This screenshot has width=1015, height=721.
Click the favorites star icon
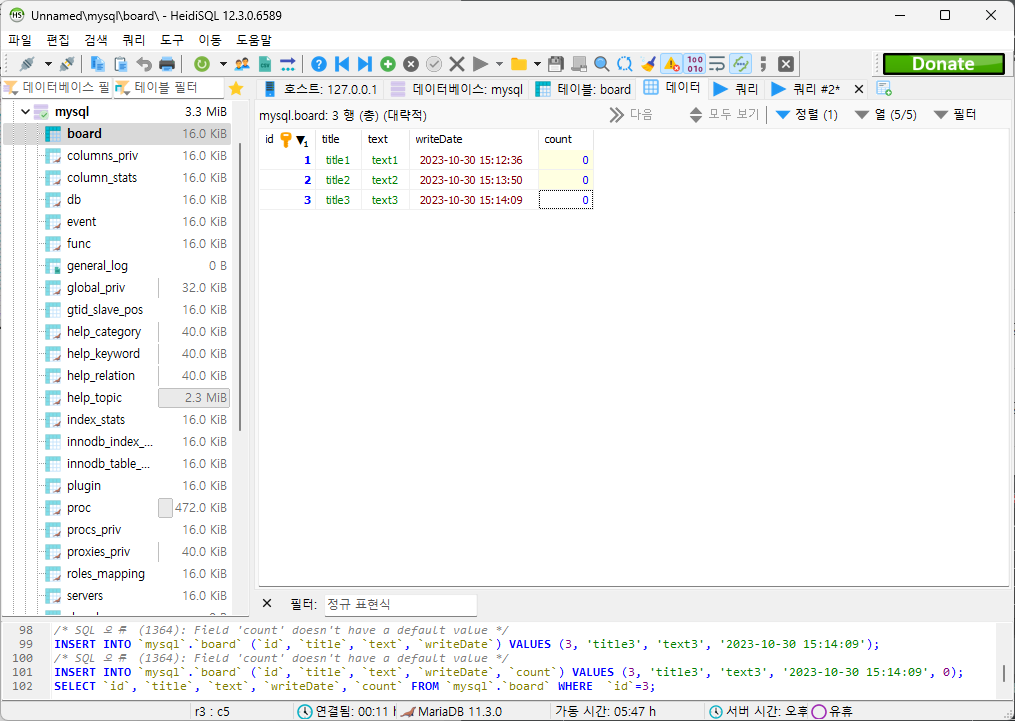tap(236, 88)
